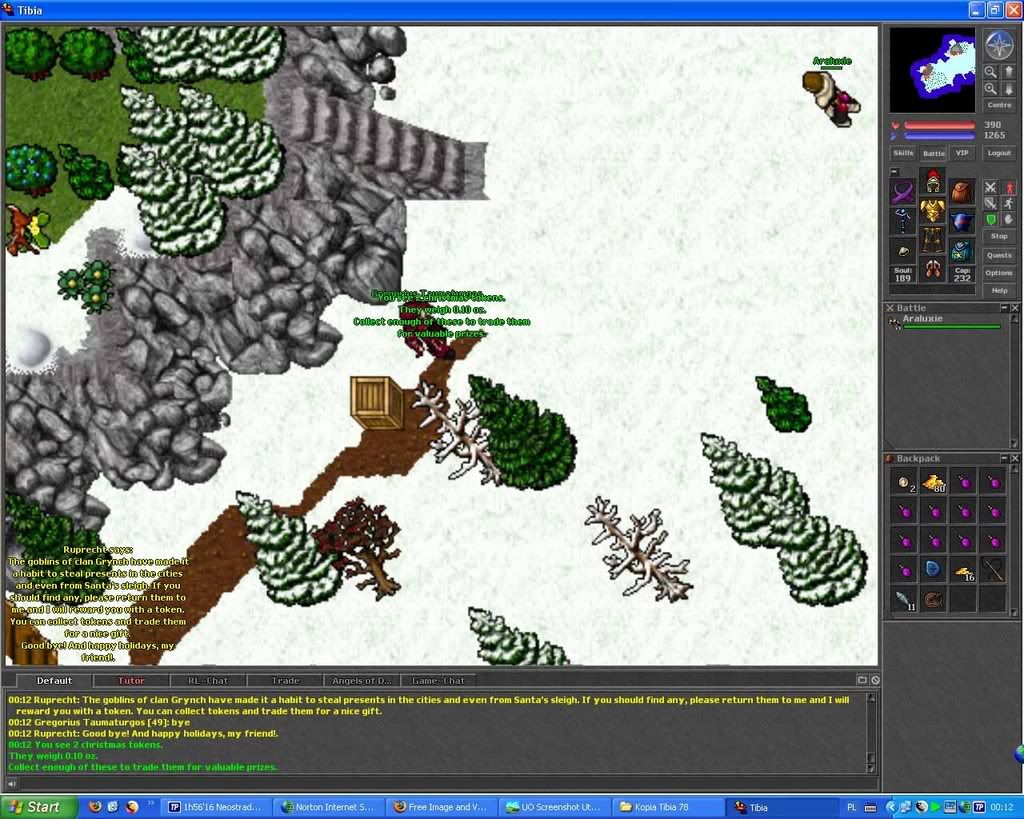Enable offensive fight mode (crossed swords)
Screen dimensions: 1024x819
(991, 188)
